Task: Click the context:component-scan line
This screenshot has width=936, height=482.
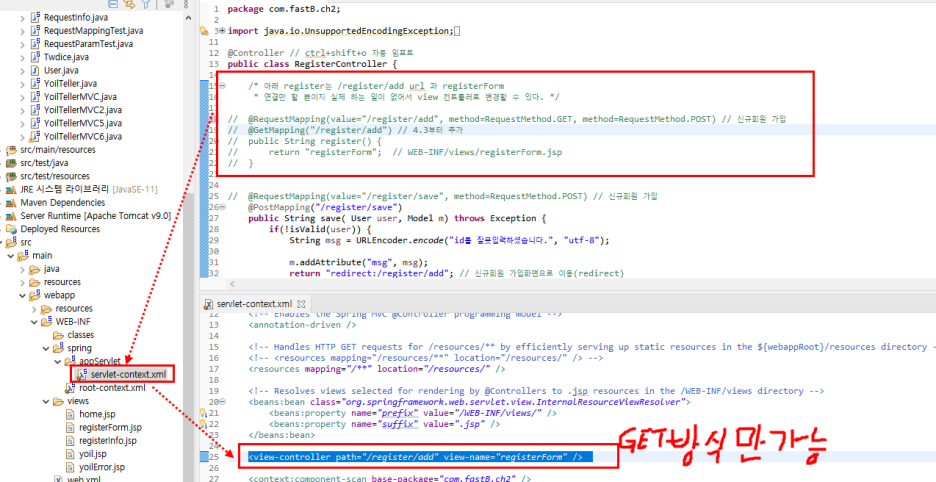Action: click(x=390, y=478)
